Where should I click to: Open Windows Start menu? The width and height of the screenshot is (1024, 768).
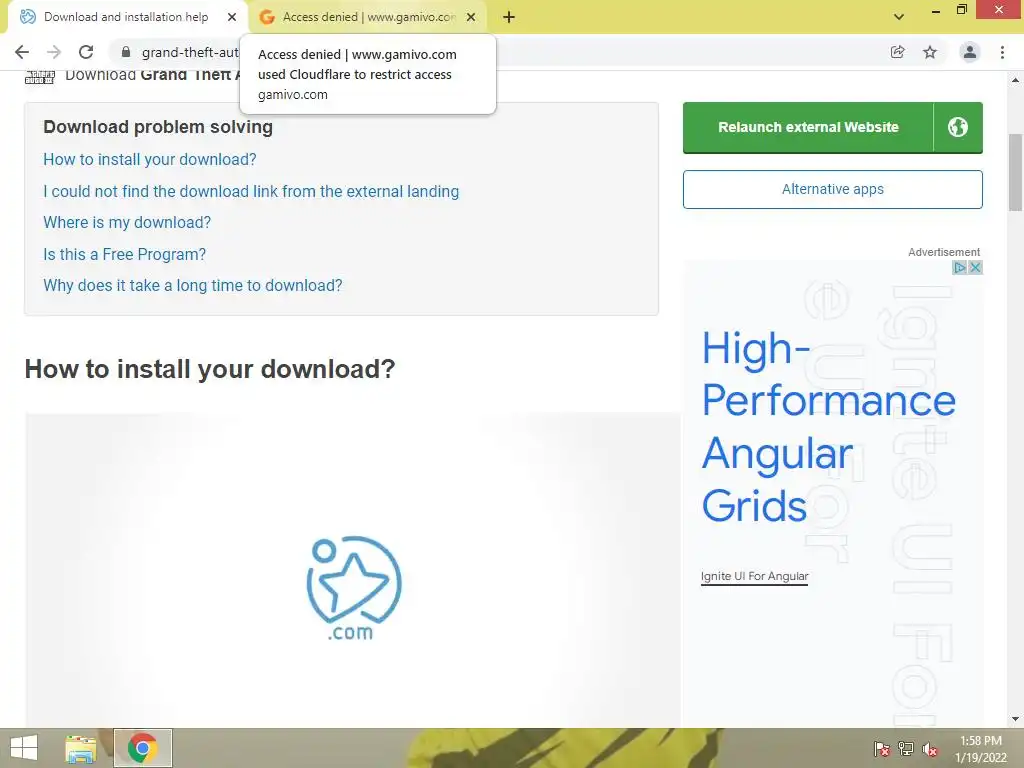(x=24, y=748)
